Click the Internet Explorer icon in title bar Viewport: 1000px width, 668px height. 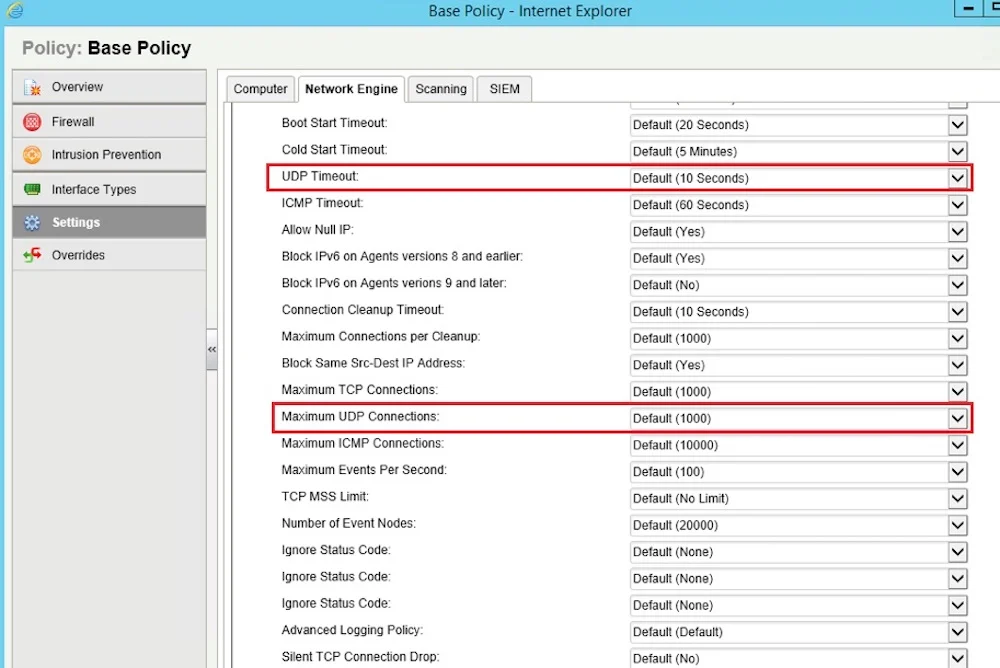tap(15, 10)
